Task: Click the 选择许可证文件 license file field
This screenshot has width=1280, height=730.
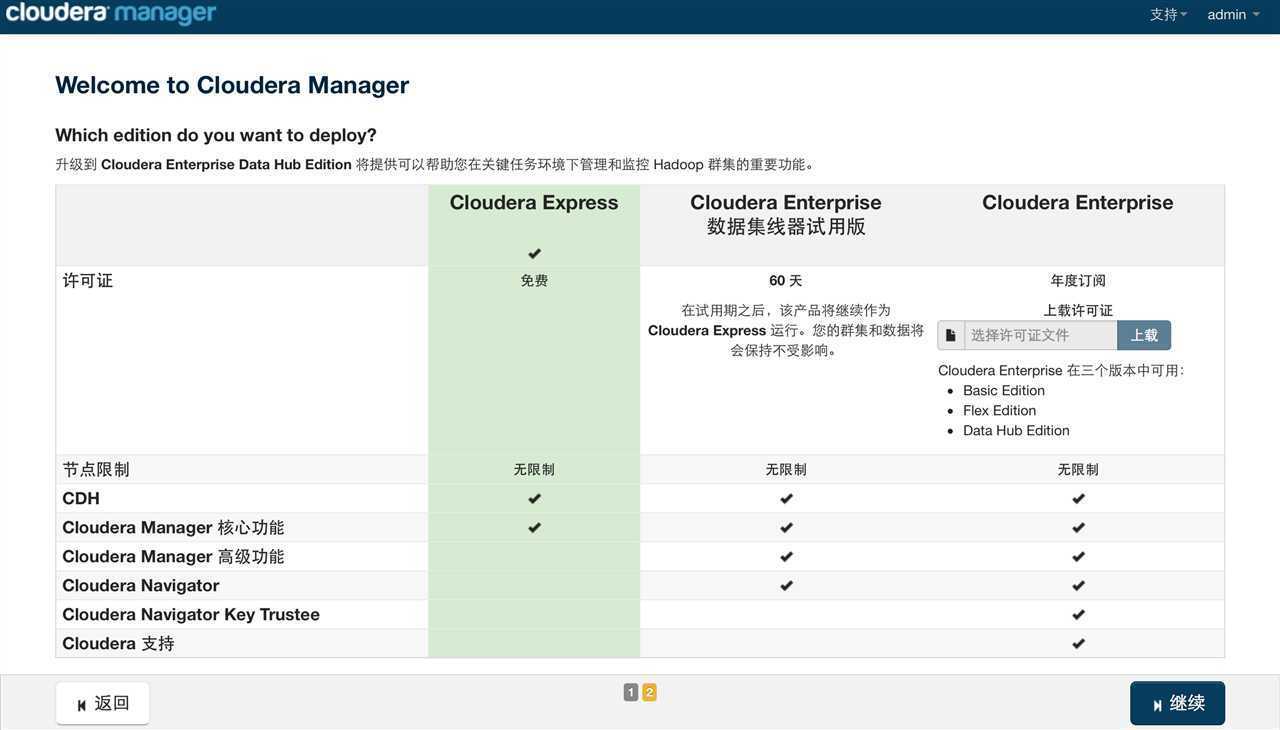Action: pos(1040,335)
